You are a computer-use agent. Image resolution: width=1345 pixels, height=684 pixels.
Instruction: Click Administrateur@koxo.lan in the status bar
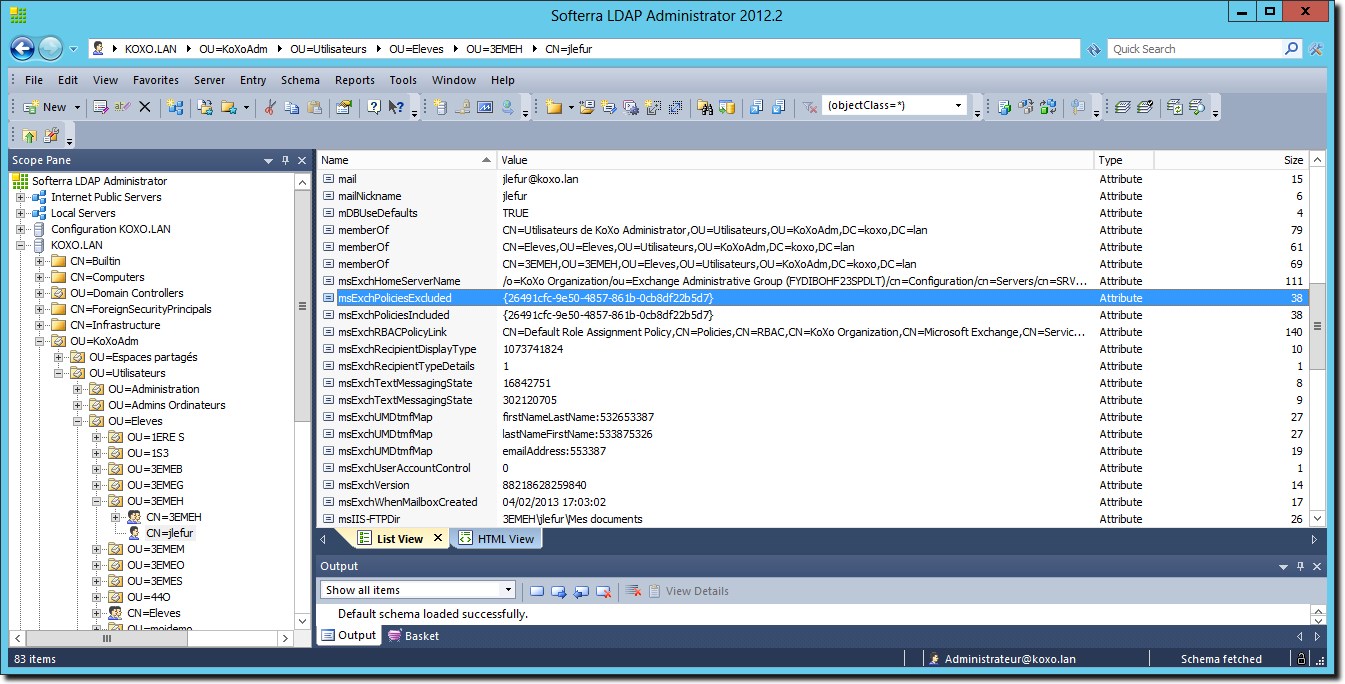pos(1010,659)
